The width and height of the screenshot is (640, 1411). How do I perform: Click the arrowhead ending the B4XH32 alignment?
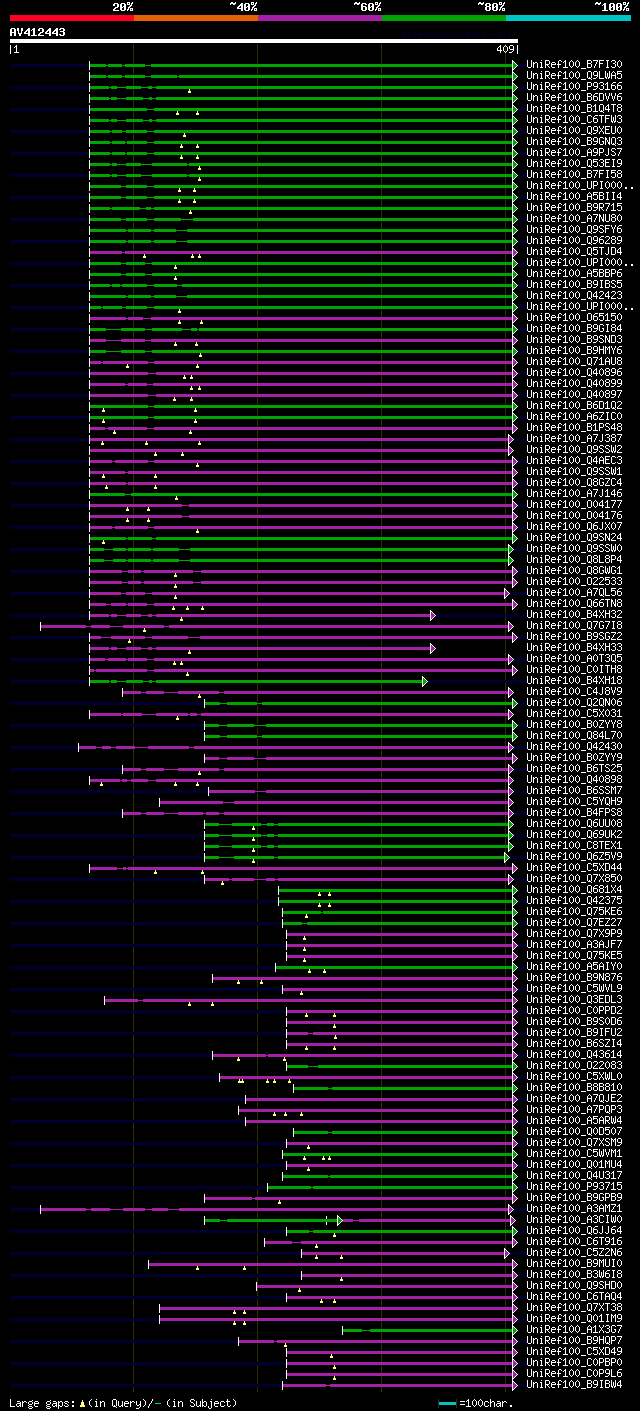(433, 615)
